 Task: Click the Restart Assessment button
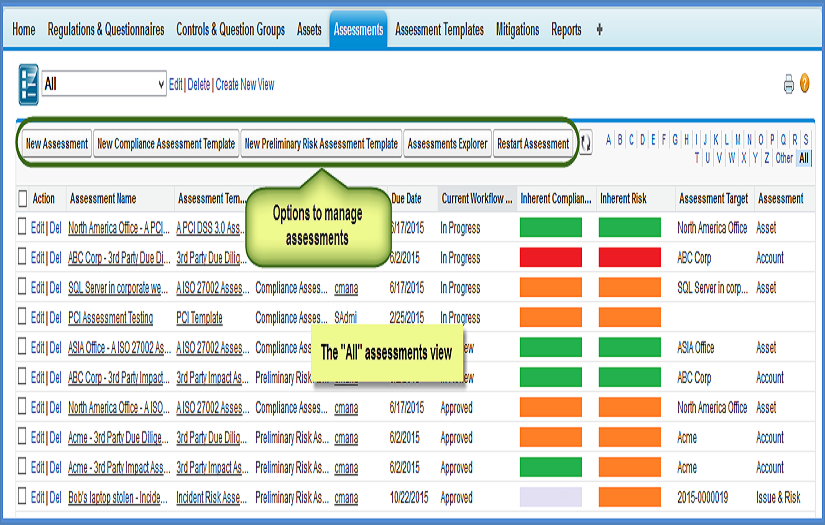pos(533,144)
